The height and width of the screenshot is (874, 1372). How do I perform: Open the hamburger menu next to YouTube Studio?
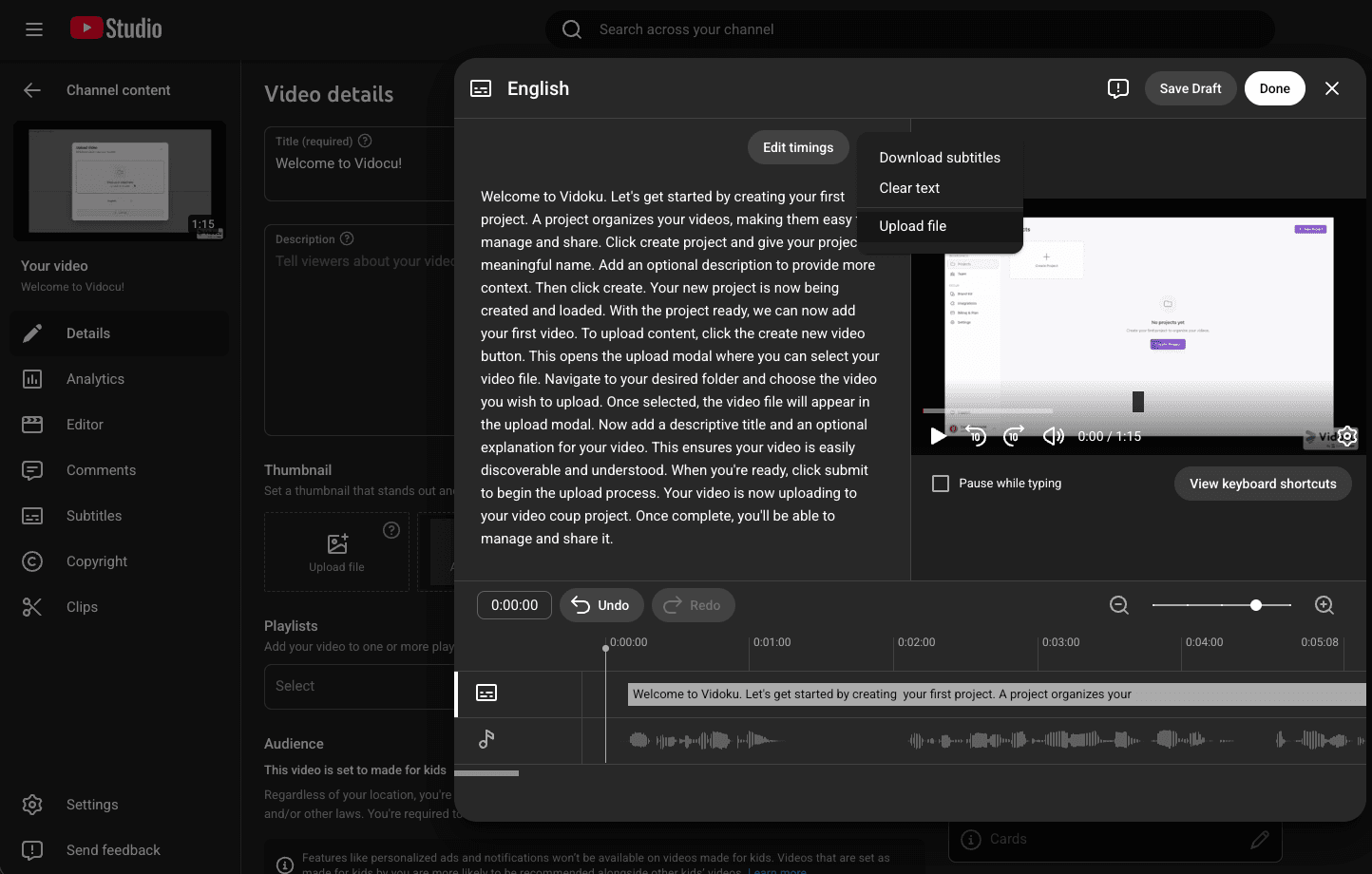click(x=34, y=29)
